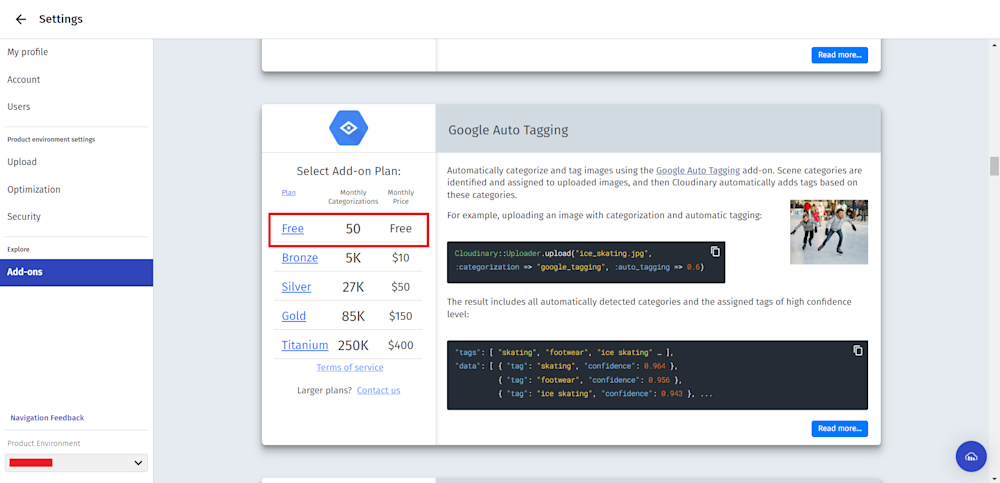Click the 250K Titanium categorizations value

353,345
